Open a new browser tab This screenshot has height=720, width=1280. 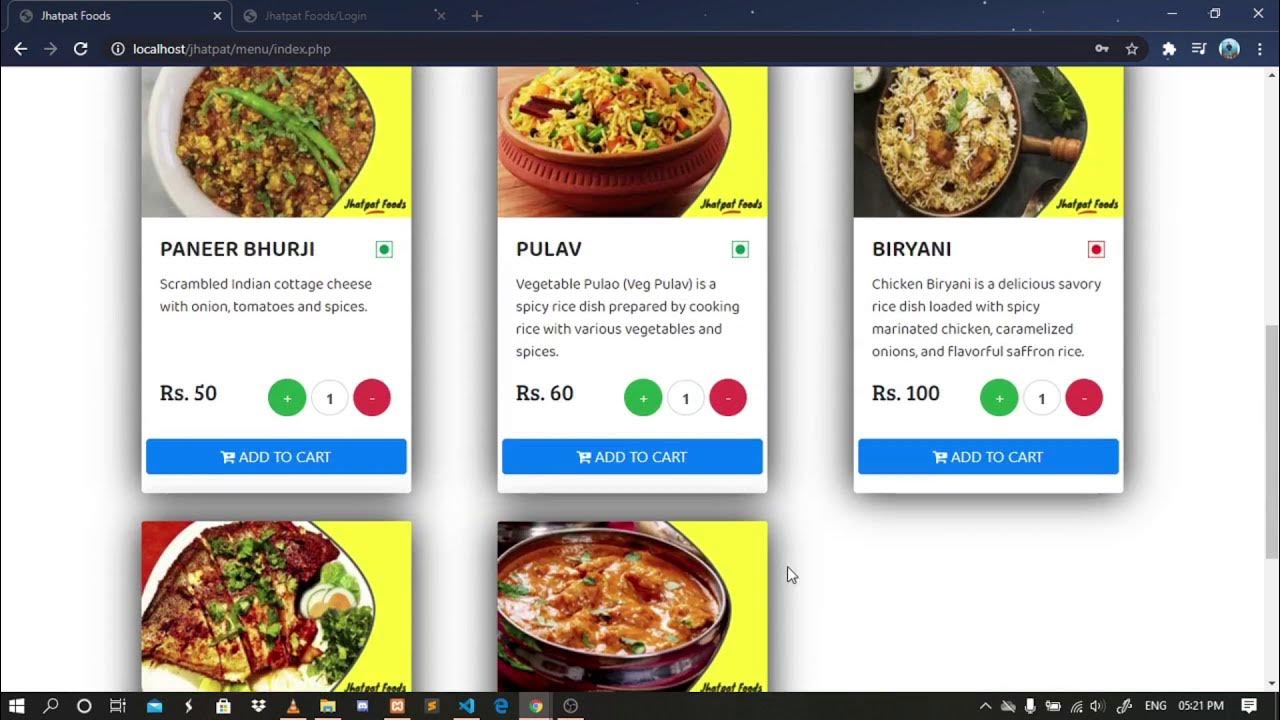(477, 16)
